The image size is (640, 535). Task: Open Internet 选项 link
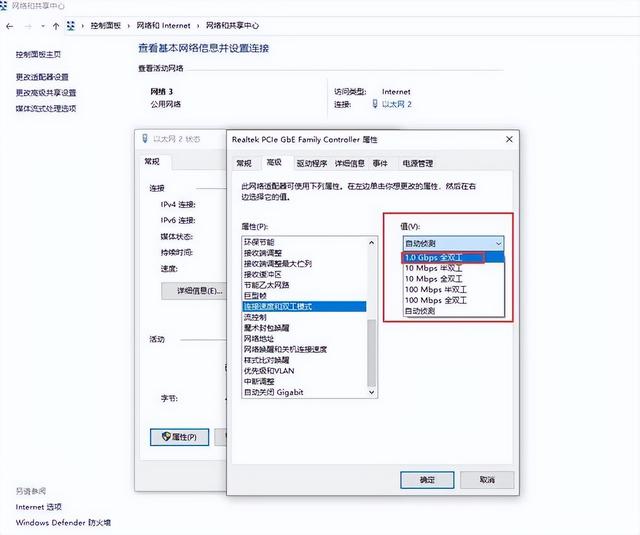(x=38, y=507)
